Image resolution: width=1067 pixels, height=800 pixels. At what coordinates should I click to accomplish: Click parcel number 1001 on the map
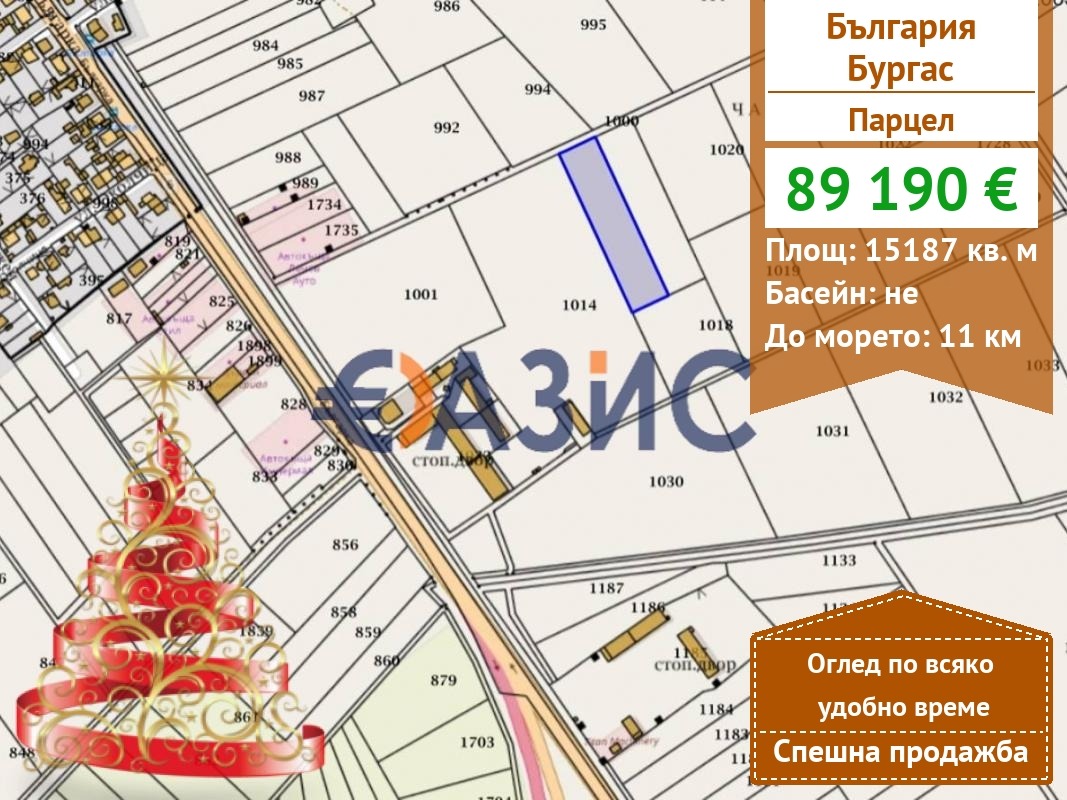tap(421, 295)
